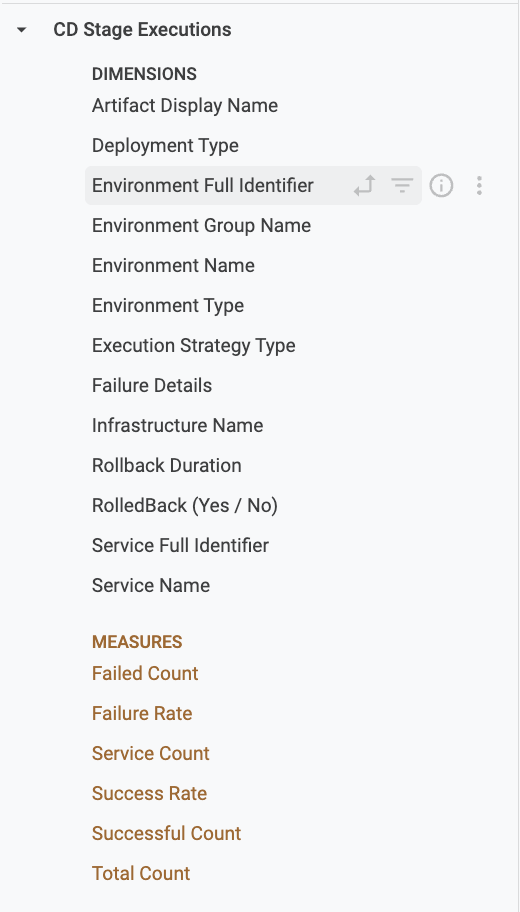
Task: Click the CD Stage Executions heading
Action: pyautogui.click(x=143, y=30)
